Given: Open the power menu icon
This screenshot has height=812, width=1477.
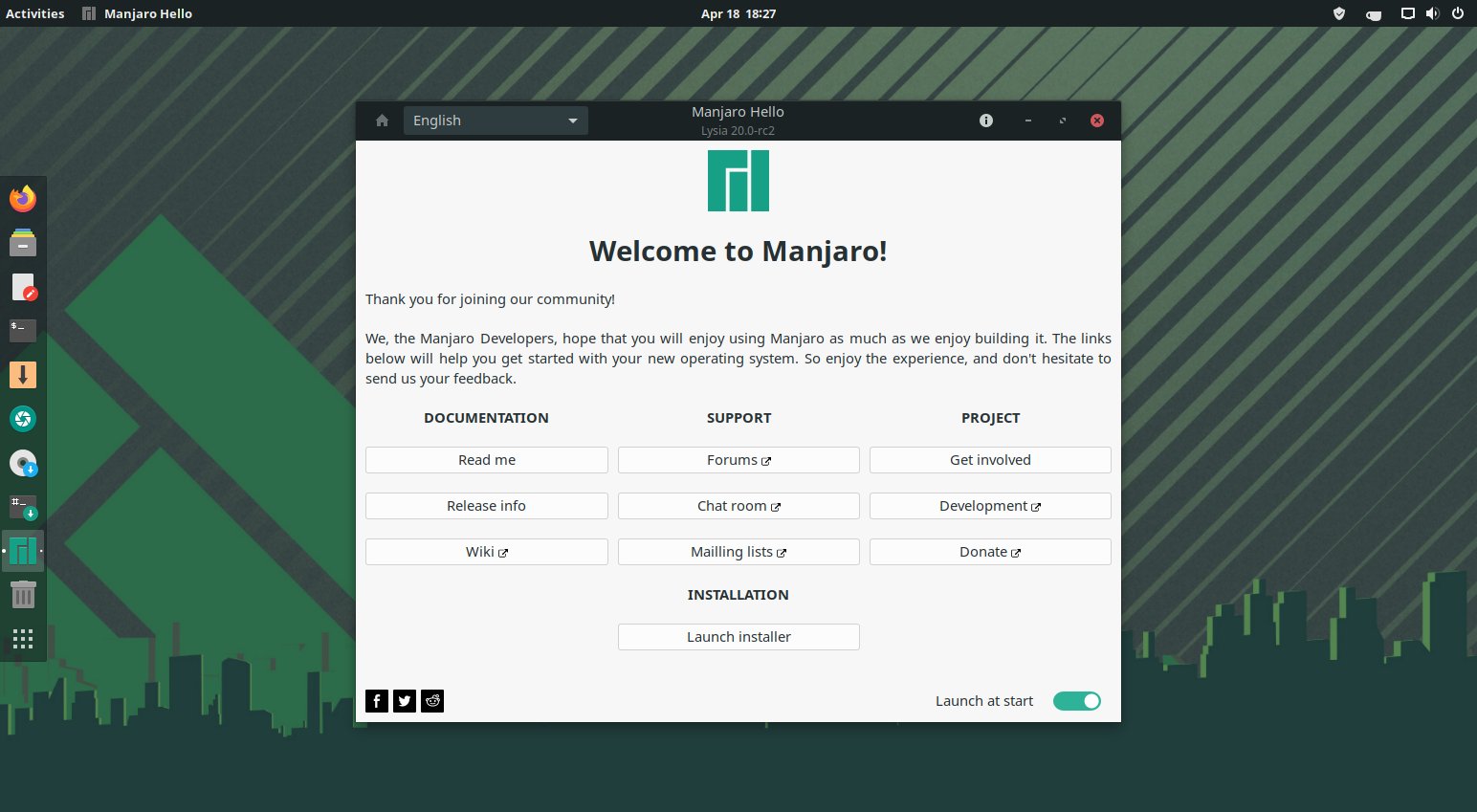Looking at the screenshot, I should (1458, 13).
